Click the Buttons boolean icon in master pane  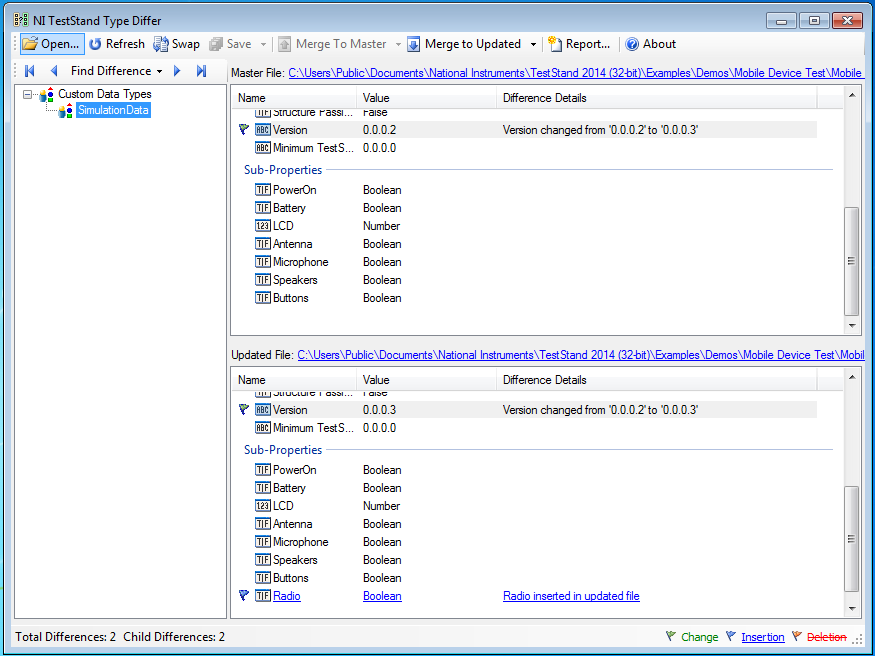(263, 298)
